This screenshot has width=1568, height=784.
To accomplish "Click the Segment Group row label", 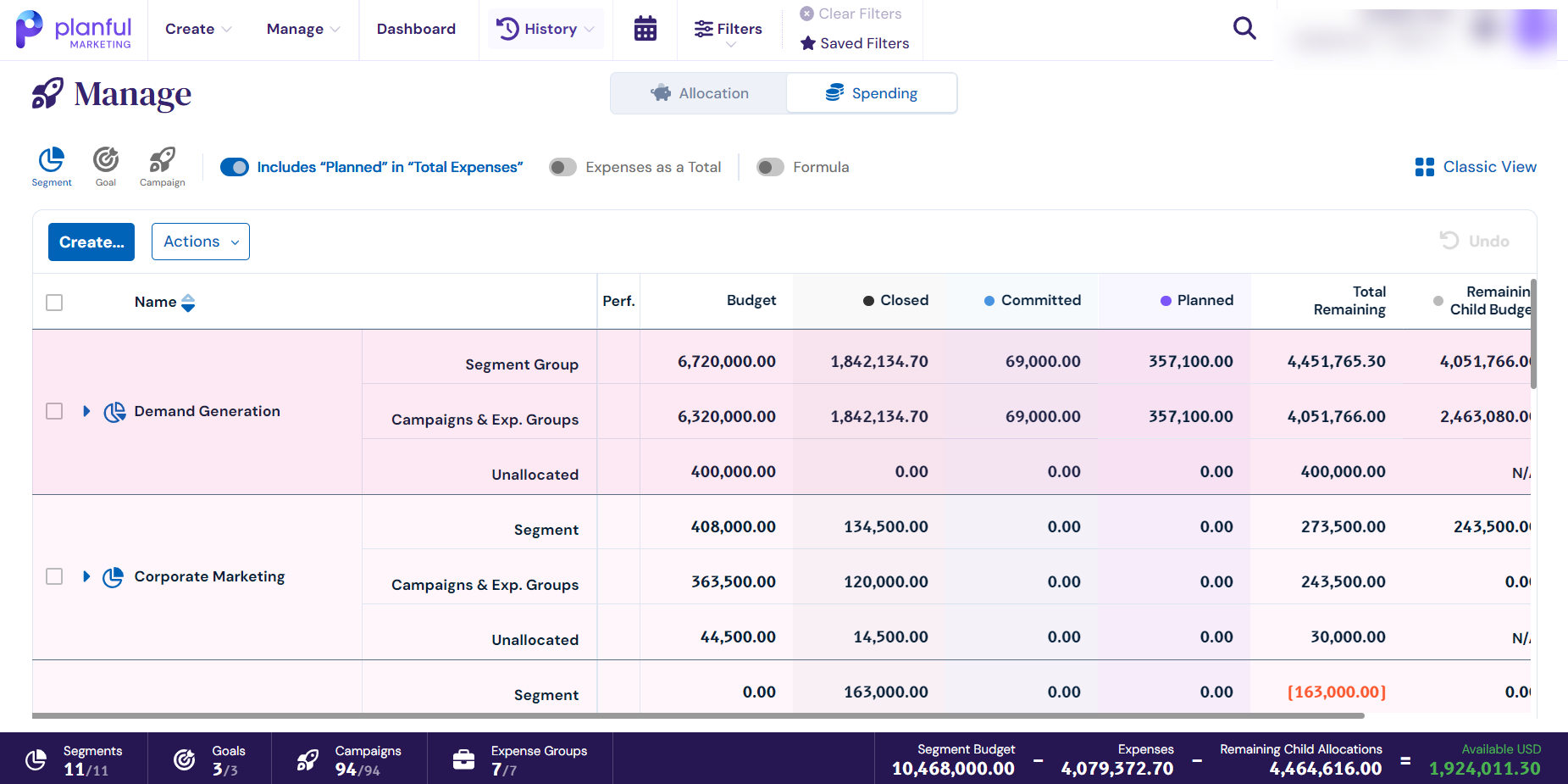I will pos(522,364).
